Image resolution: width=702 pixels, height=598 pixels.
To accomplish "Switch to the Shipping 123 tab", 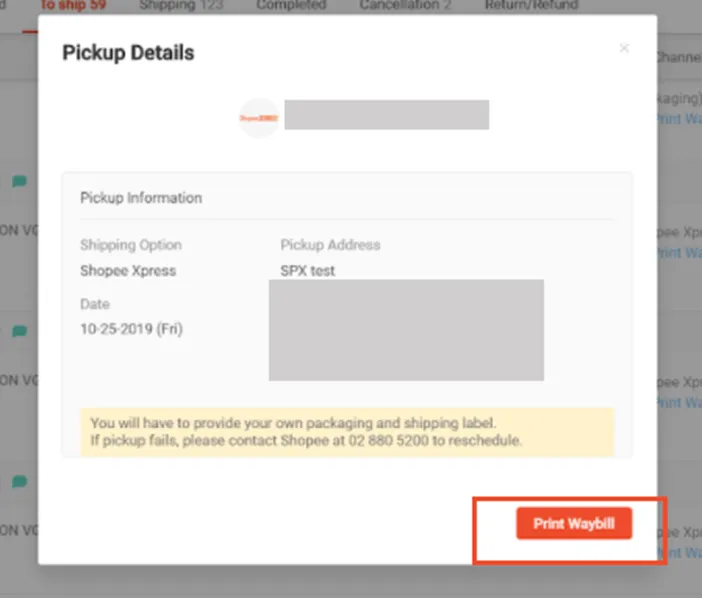I will [180, 5].
